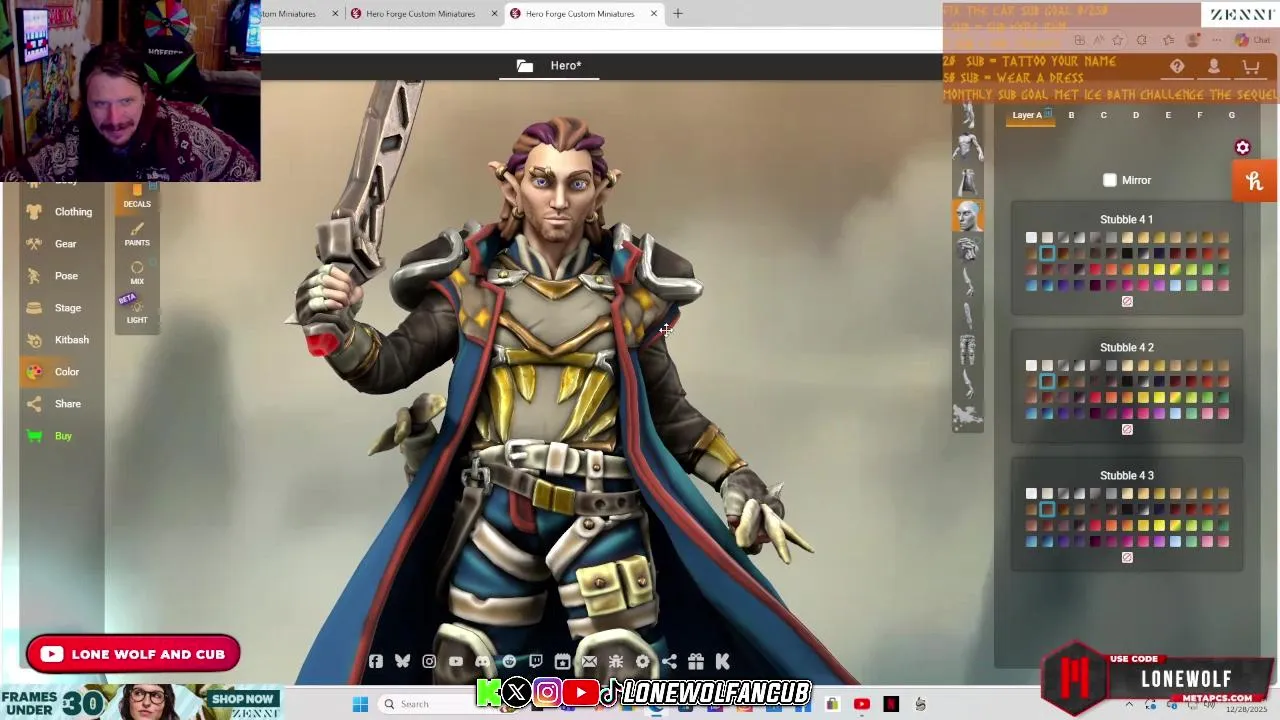Screen dimensions: 1280x720
Task: Switch to Layer G tab
Action: click(1231, 115)
